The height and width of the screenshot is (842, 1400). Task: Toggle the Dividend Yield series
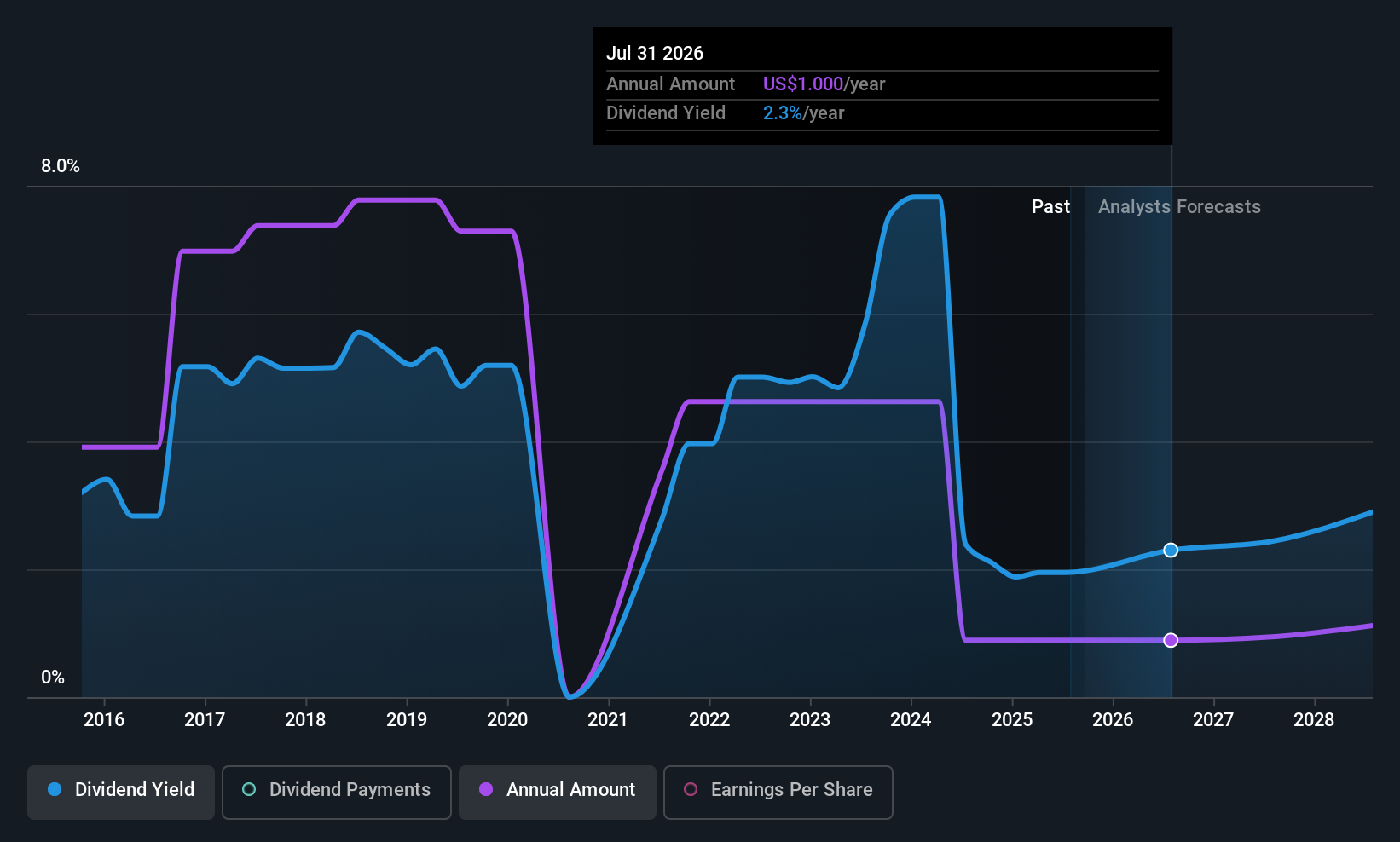click(x=121, y=792)
